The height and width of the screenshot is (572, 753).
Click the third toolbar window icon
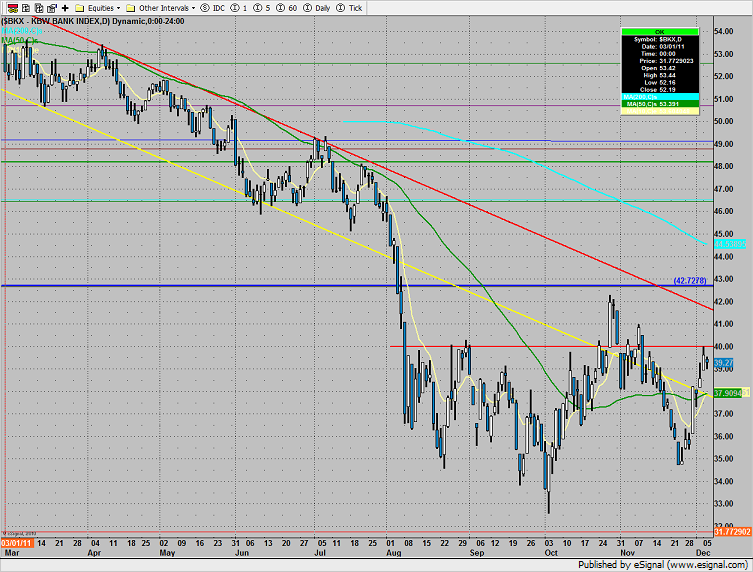[x=37, y=6]
